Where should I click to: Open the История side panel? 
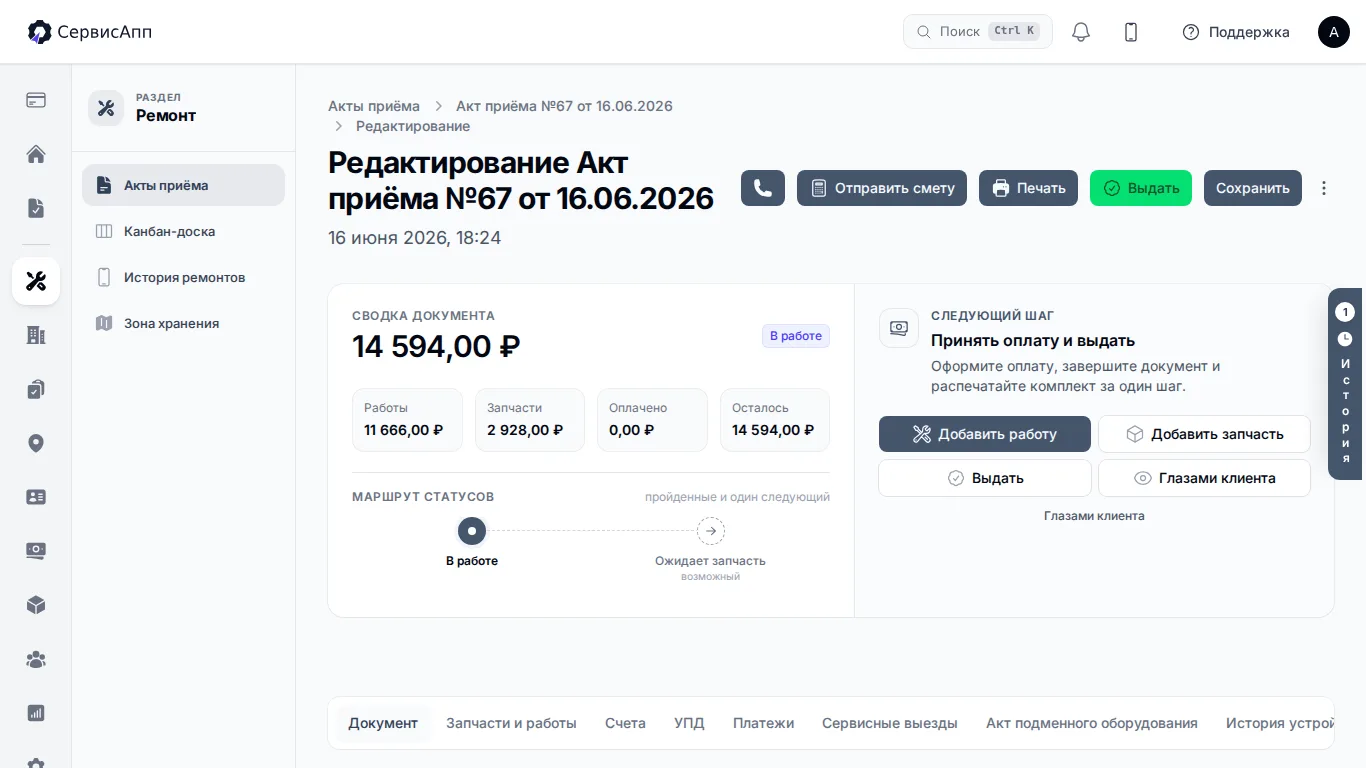1345,384
